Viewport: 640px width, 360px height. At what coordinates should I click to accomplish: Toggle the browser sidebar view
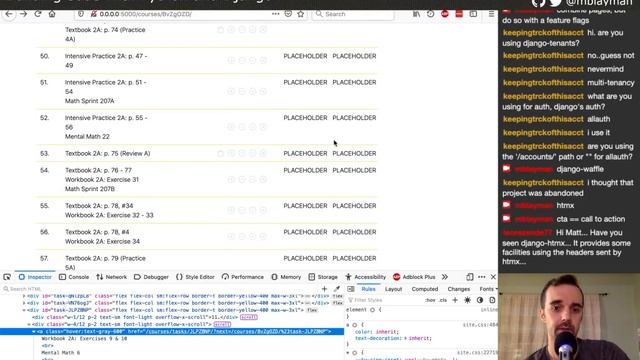pos(473,14)
